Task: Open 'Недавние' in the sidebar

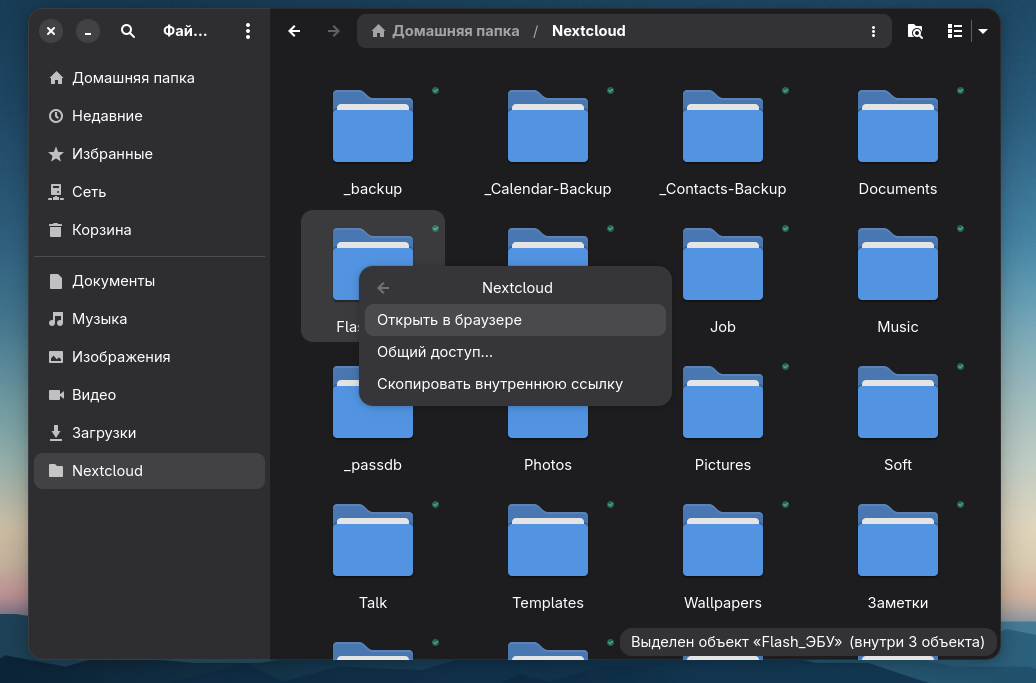Action: pos(107,116)
